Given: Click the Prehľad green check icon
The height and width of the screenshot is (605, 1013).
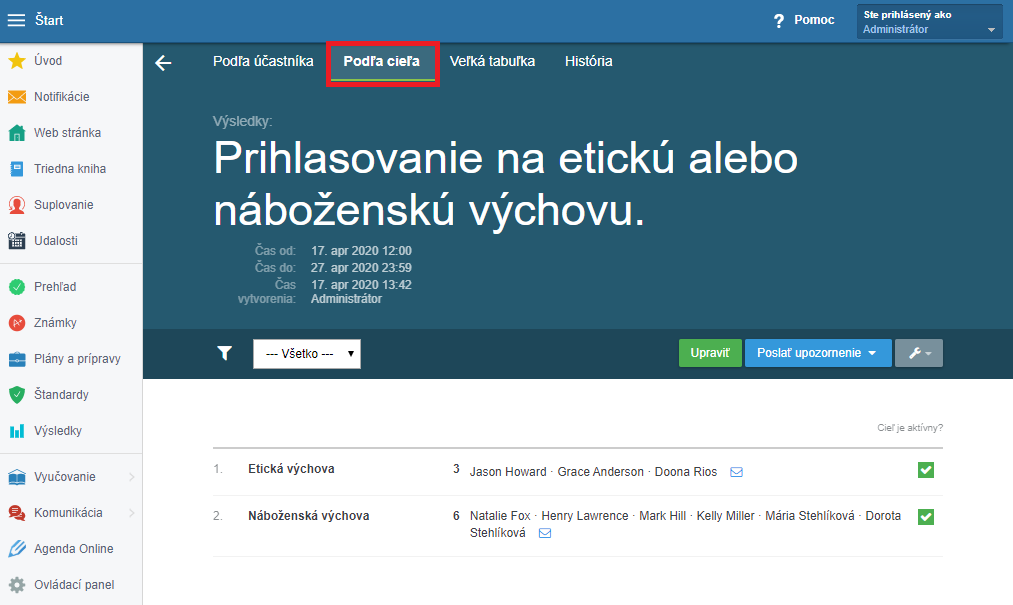Looking at the screenshot, I should pyautogui.click(x=17, y=286).
